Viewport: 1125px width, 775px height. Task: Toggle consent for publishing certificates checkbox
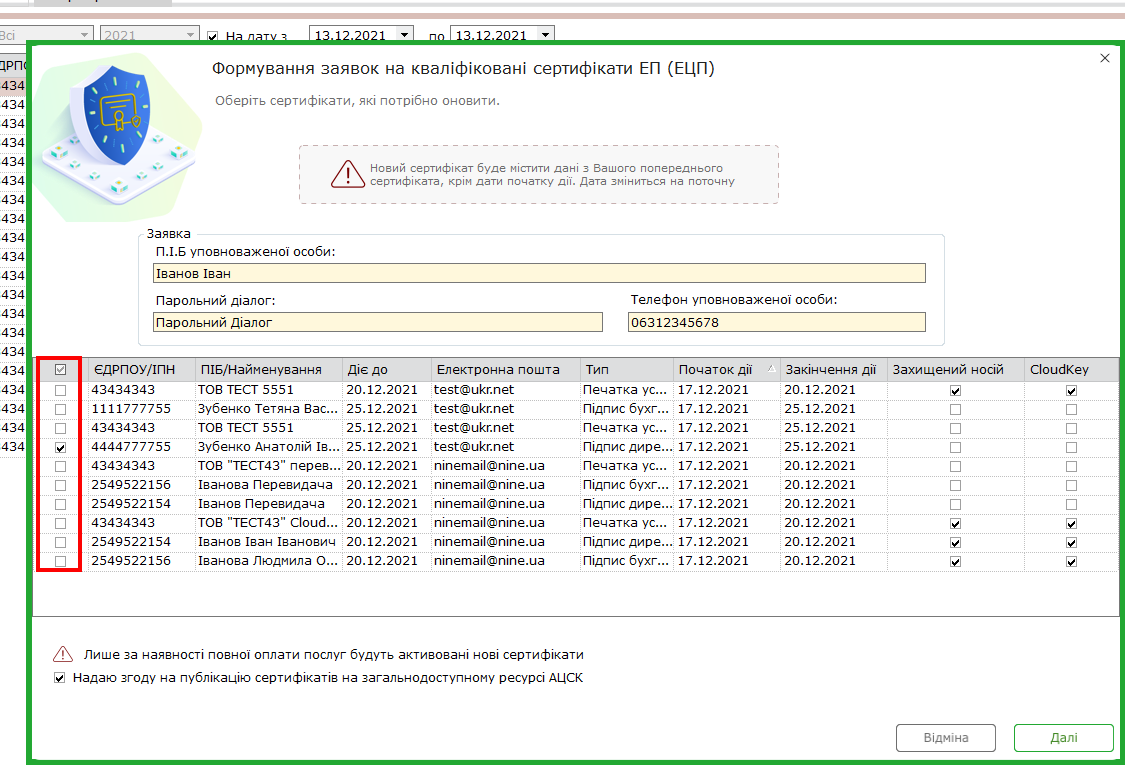pos(60,677)
